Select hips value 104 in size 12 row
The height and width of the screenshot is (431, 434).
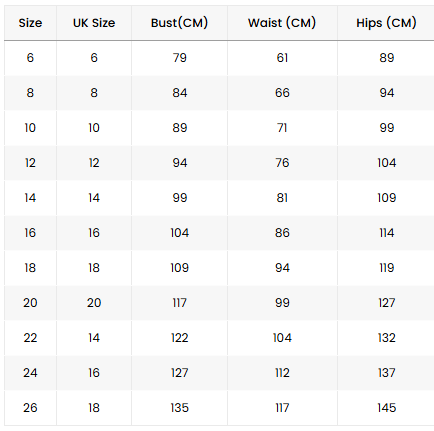(x=387, y=163)
